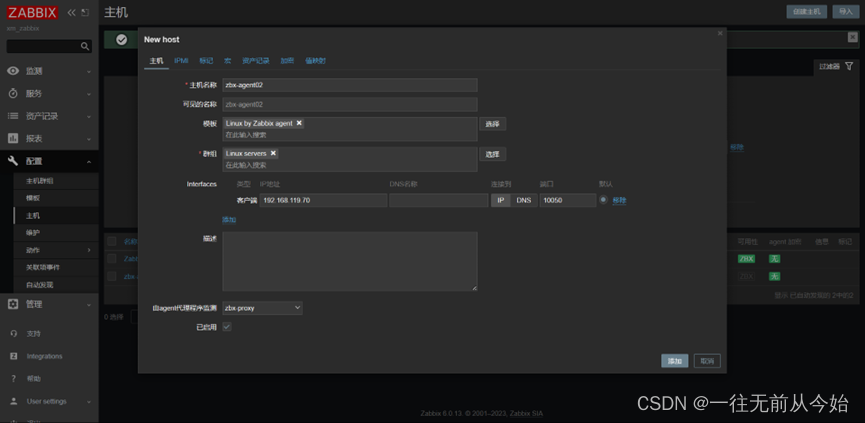Expand the Services menu section
Viewport: 865px width, 423px height.
[89, 94]
